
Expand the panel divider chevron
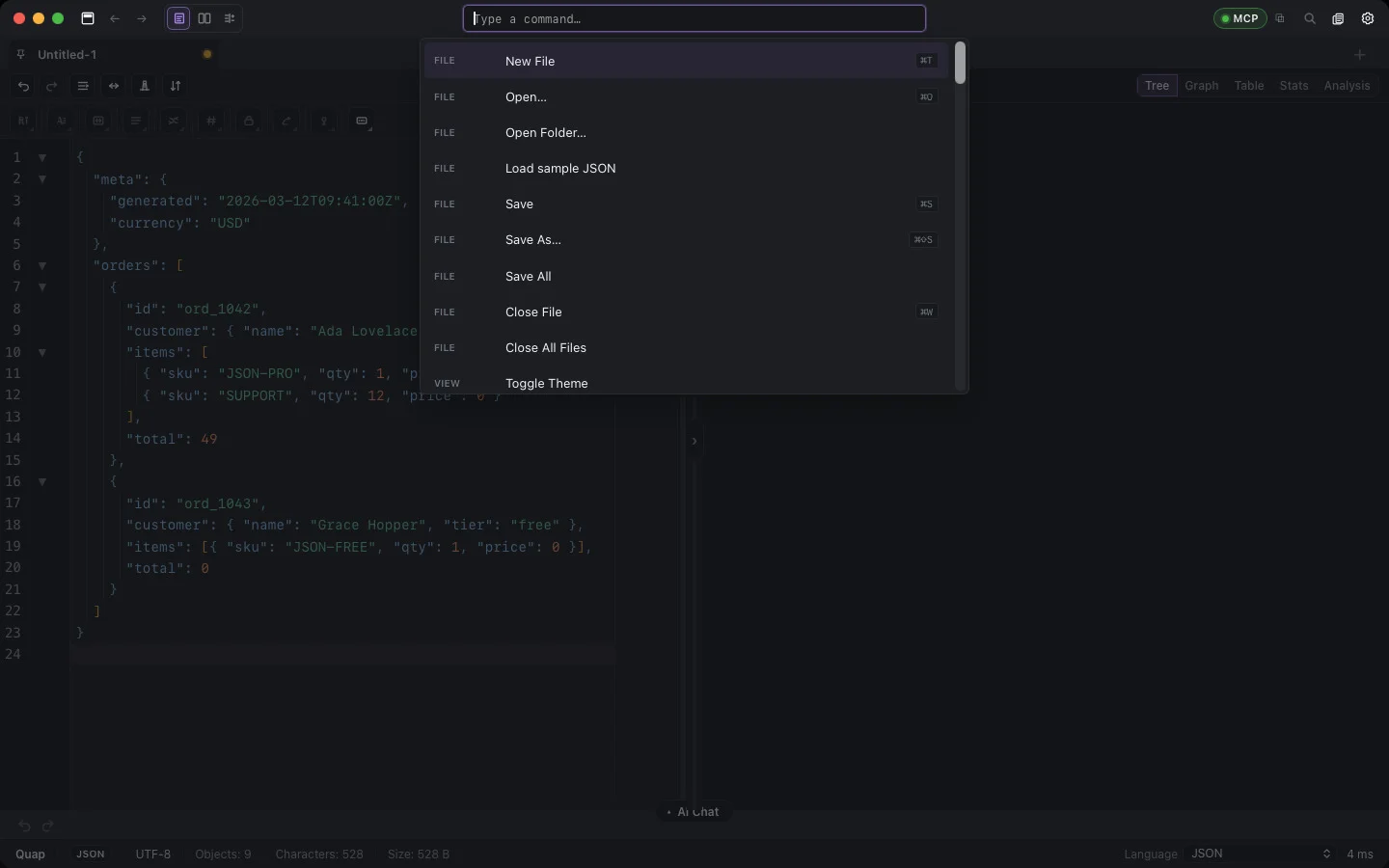[x=694, y=441]
